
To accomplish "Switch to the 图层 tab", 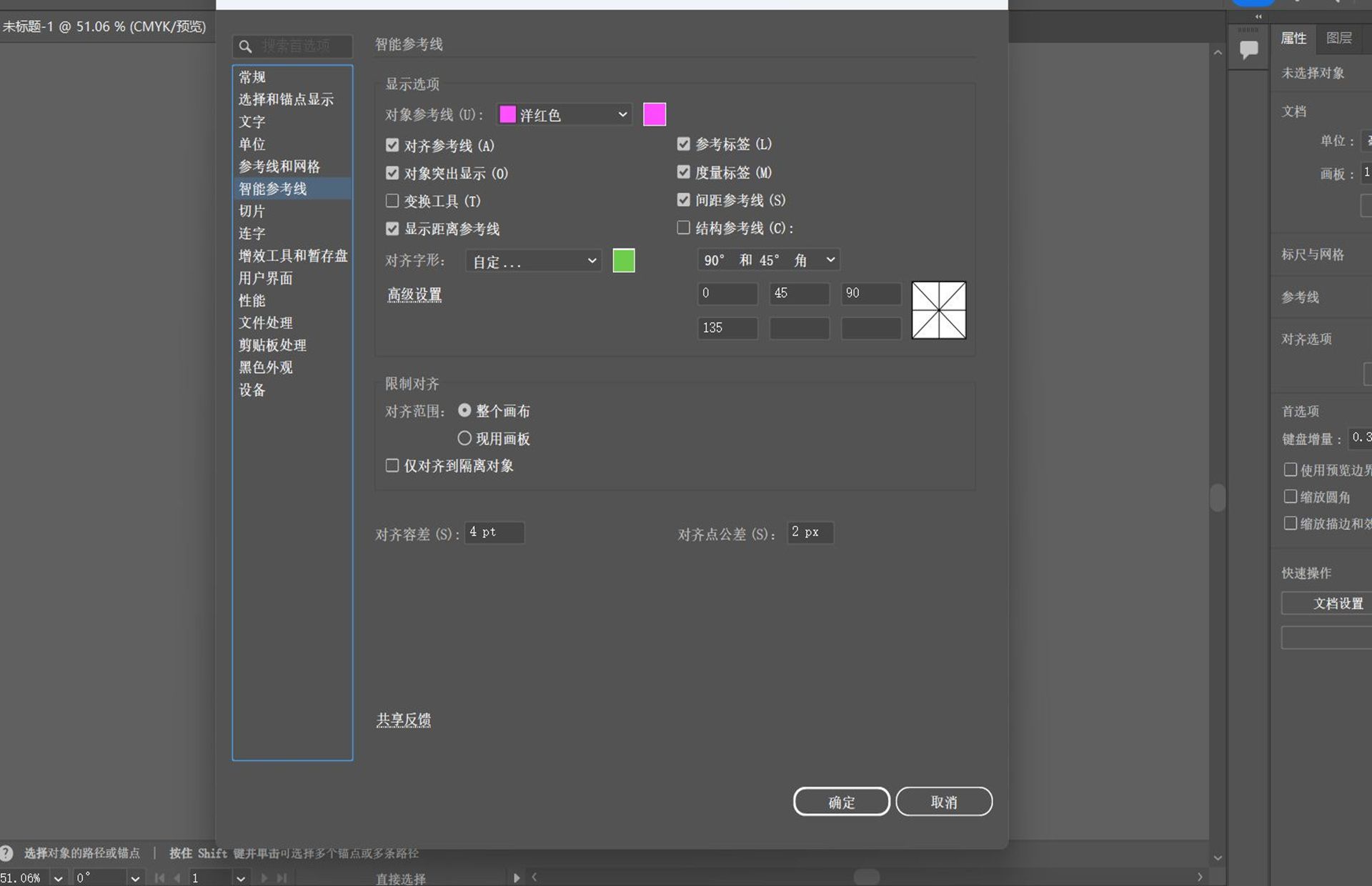I will coord(1341,39).
